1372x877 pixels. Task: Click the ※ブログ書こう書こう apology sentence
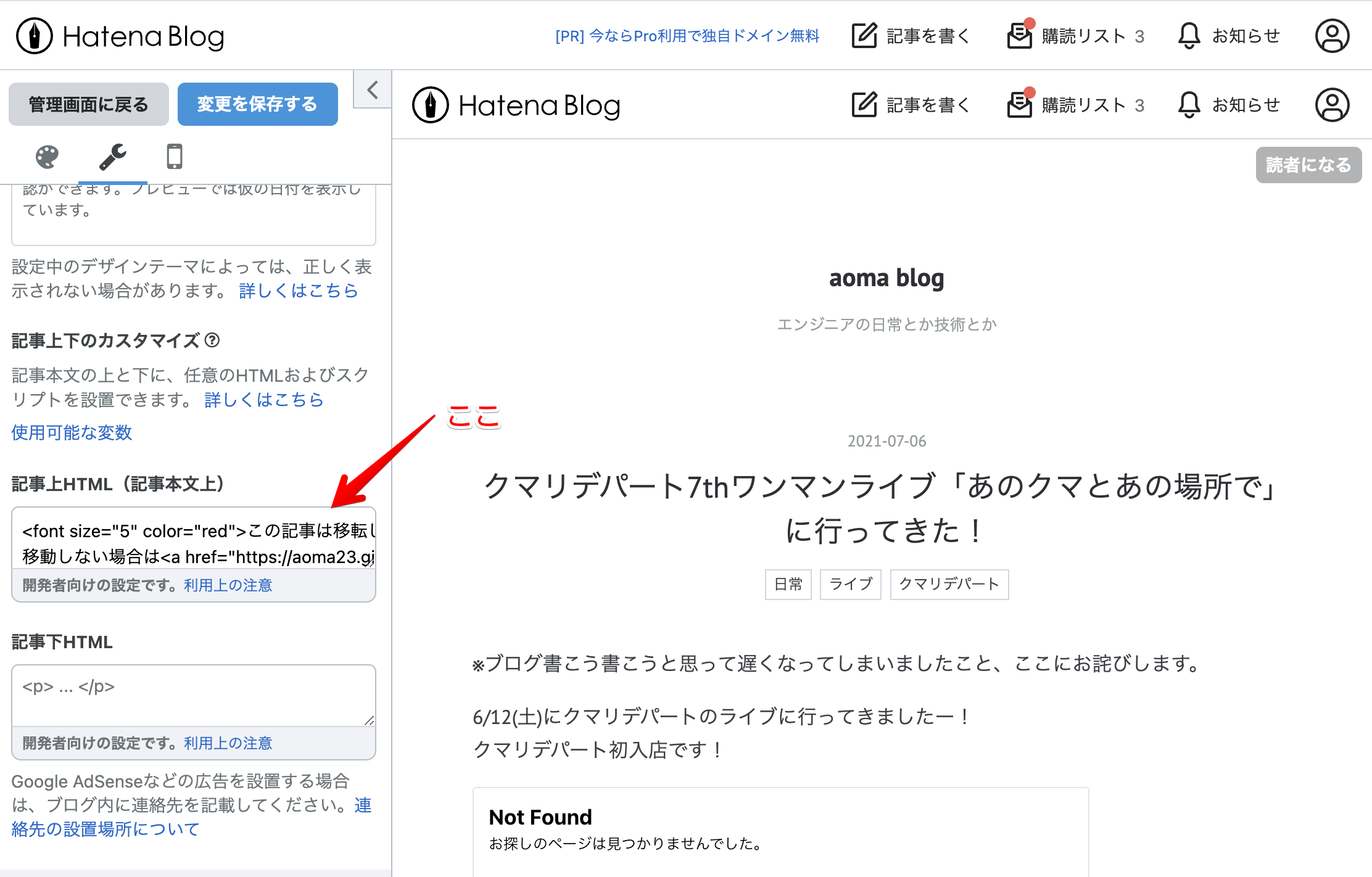pyautogui.click(x=837, y=664)
